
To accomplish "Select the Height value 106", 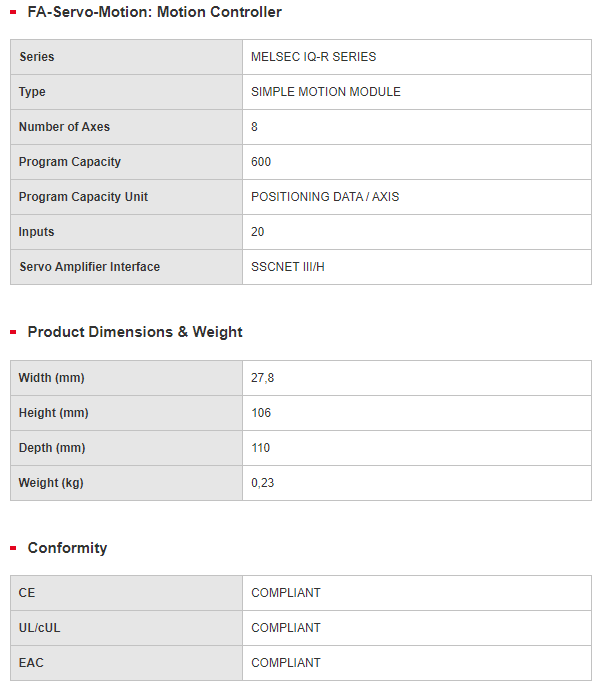I will 261,413.
